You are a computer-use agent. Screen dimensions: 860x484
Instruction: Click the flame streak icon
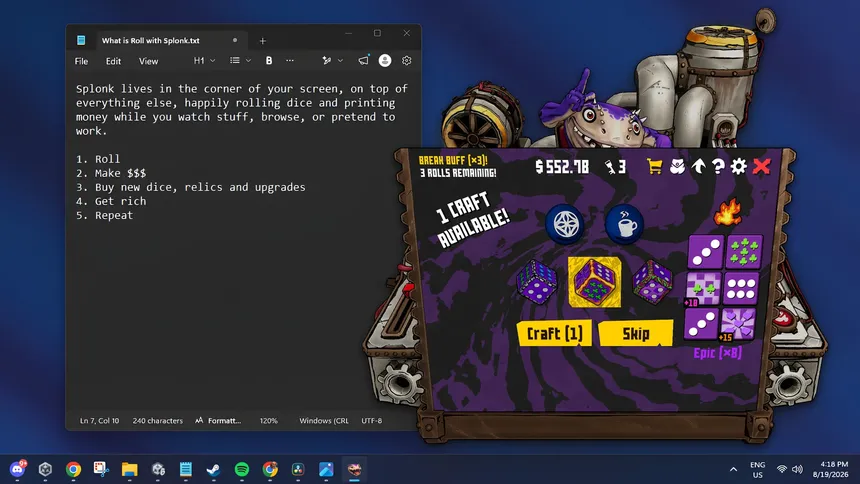tap(728, 212)
